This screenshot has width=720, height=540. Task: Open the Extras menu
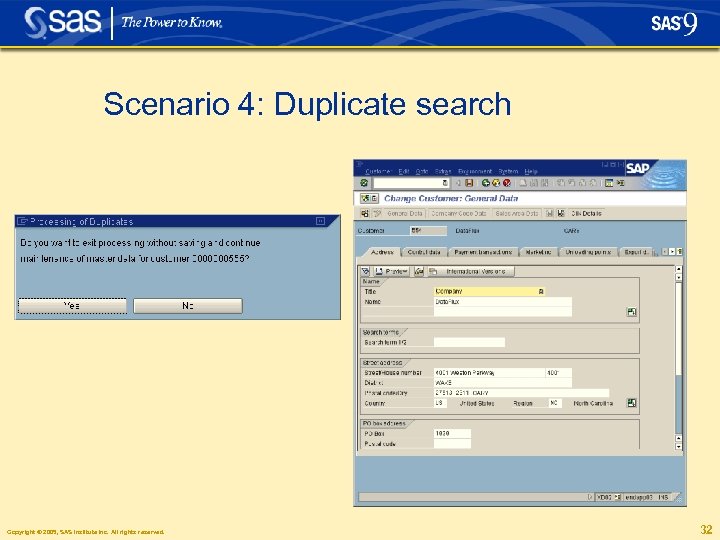point(443,171)
